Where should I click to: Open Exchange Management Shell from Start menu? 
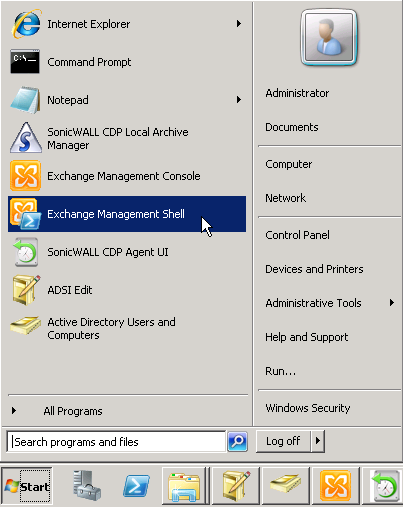tap(127, 214)
